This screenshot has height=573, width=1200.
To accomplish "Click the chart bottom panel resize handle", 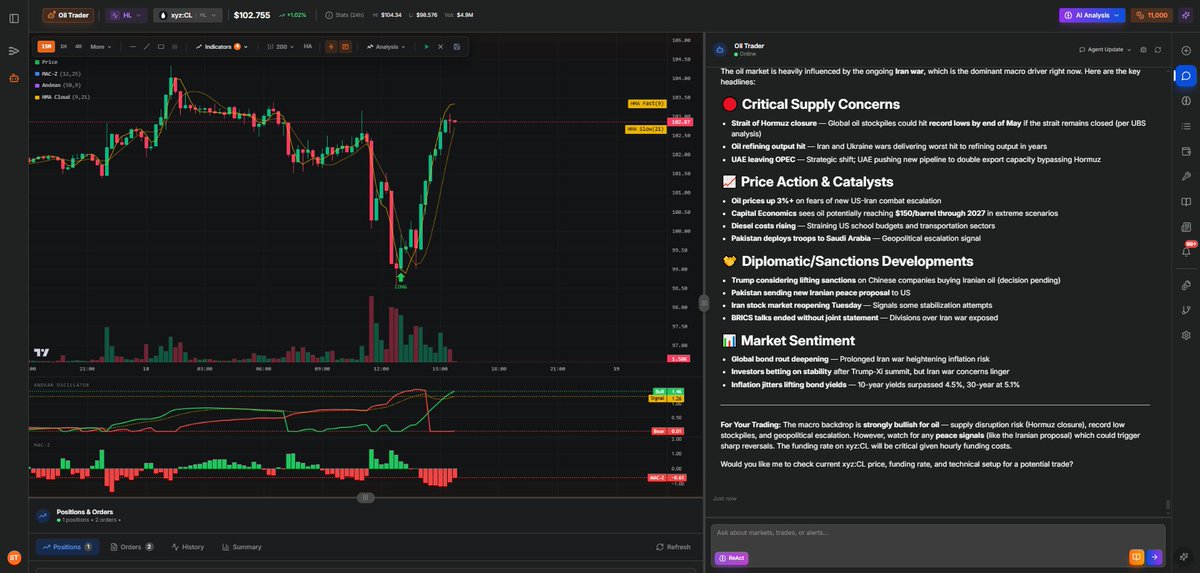I will [x=365, y=497].
